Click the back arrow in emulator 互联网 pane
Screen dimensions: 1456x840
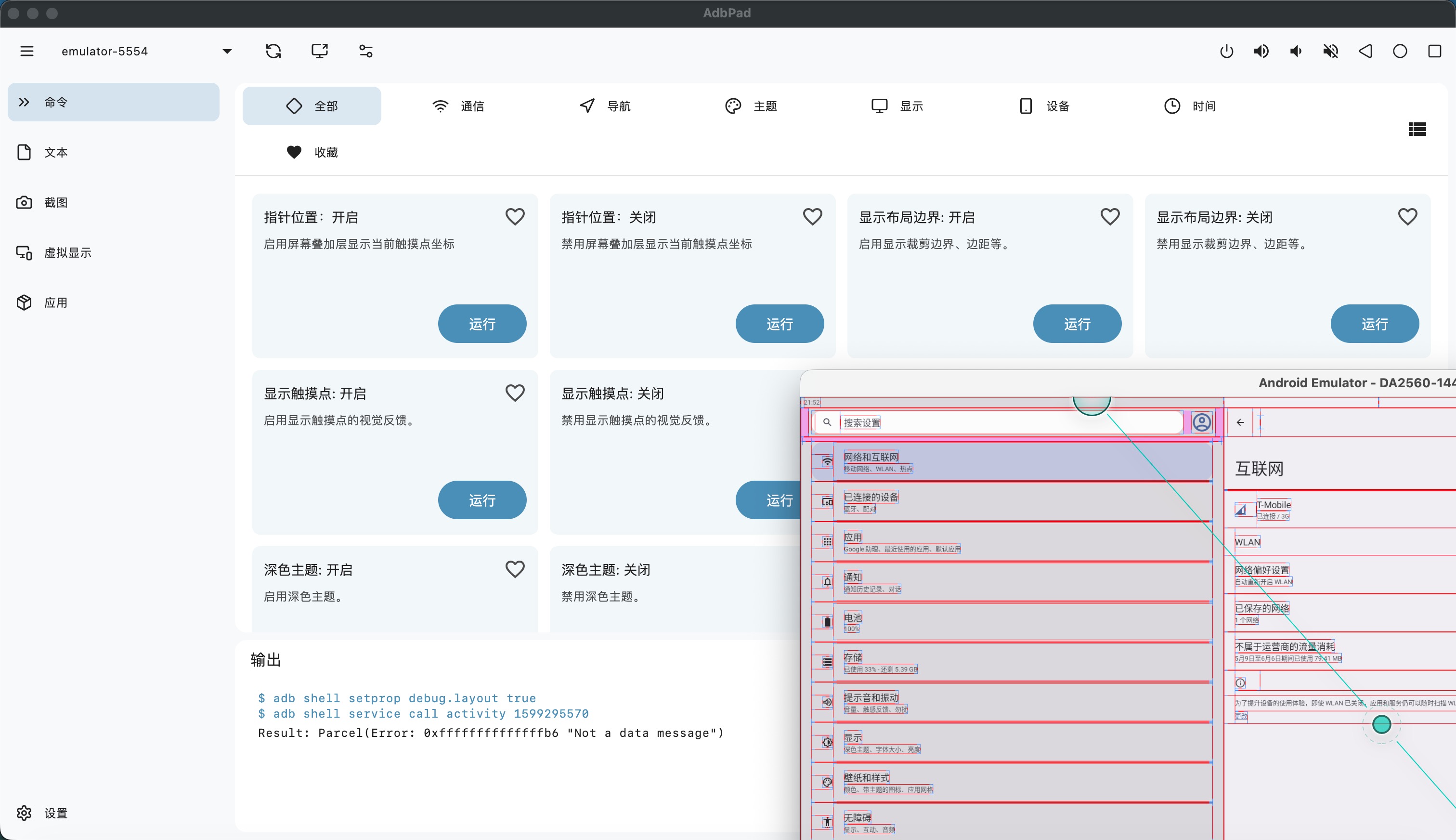[x=1240, y=422]
